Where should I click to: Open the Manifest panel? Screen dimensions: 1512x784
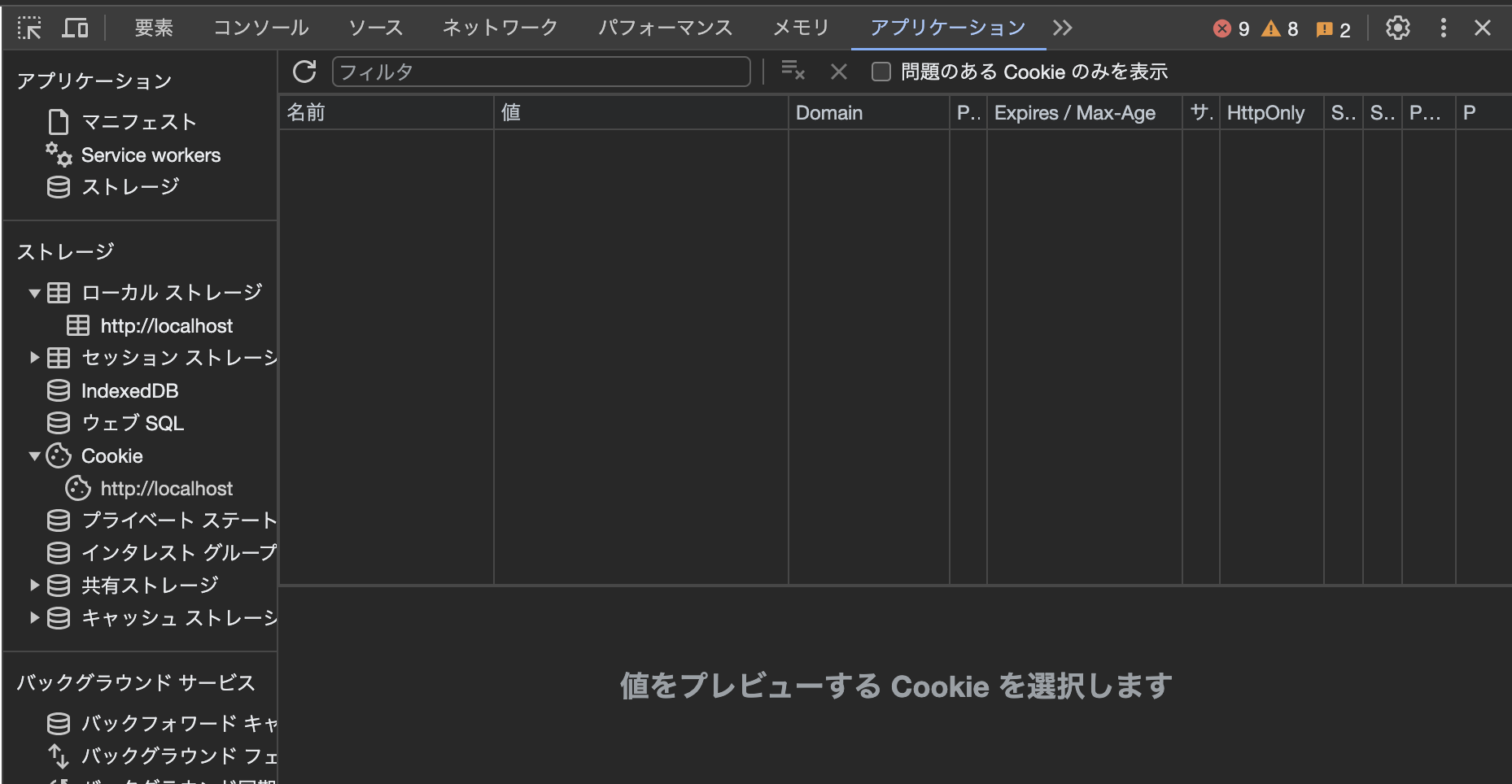coord(138,122)
